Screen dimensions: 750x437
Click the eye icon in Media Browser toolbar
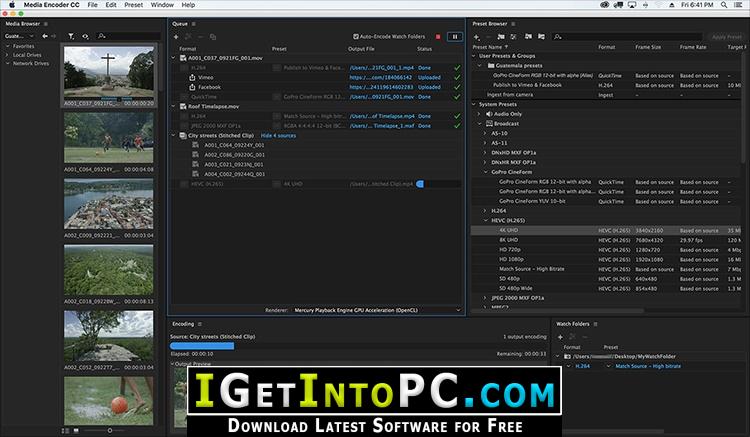click(85, 36)
